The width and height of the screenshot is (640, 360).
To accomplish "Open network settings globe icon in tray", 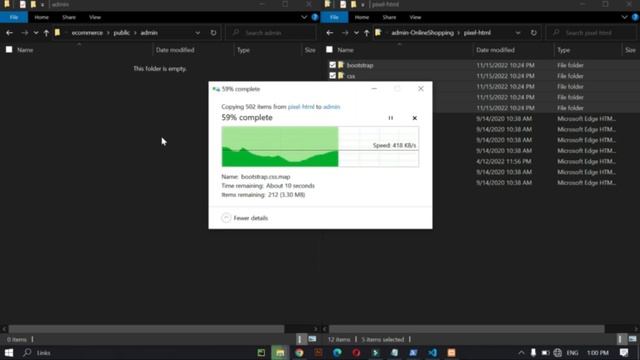I will point(558,353).
